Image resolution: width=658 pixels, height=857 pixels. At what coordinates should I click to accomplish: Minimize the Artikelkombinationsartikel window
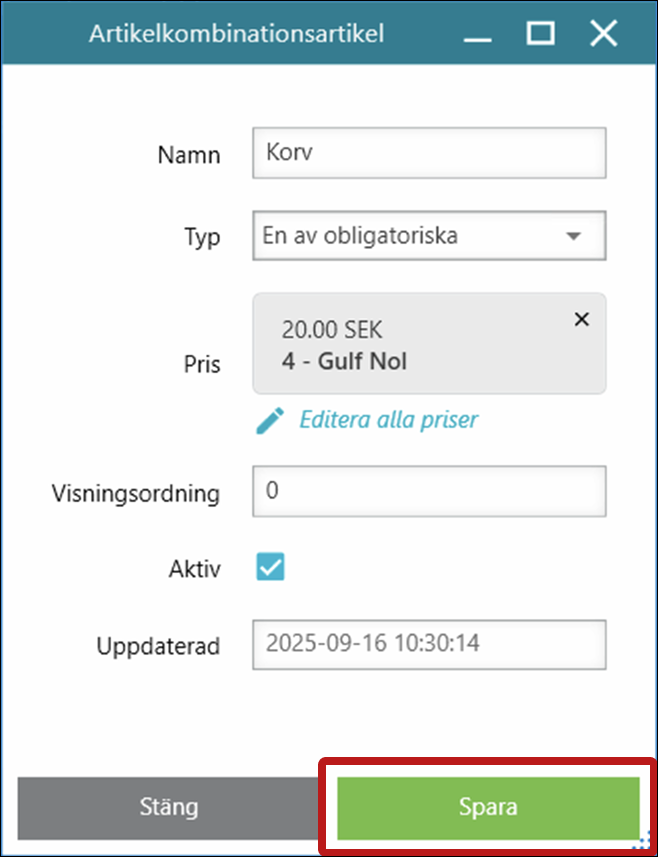pyautogui.click(x=478, y=34)
